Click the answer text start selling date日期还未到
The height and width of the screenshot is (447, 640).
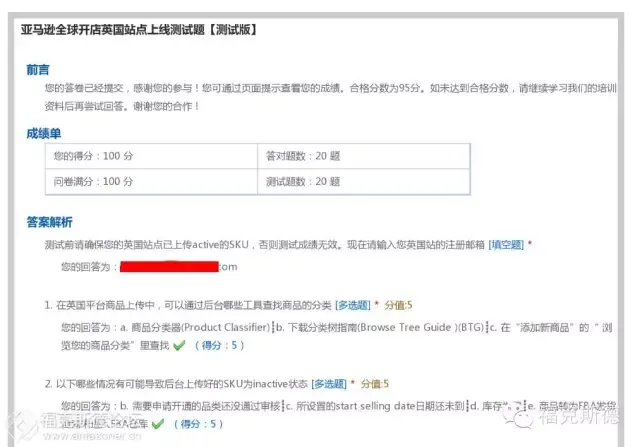375,406
